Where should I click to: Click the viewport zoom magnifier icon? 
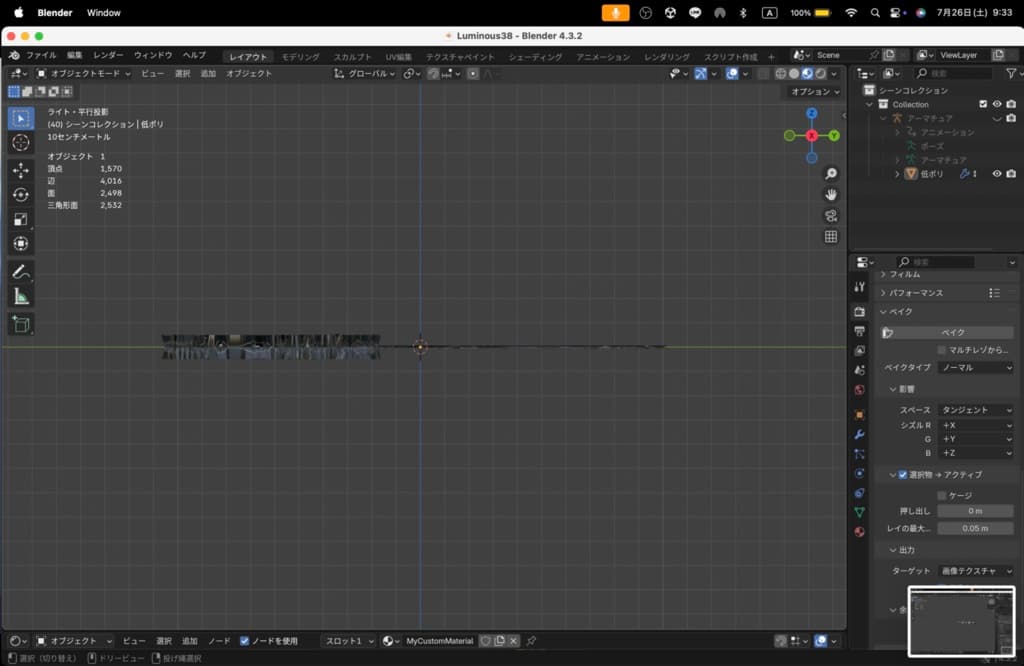tap(830, 174)
